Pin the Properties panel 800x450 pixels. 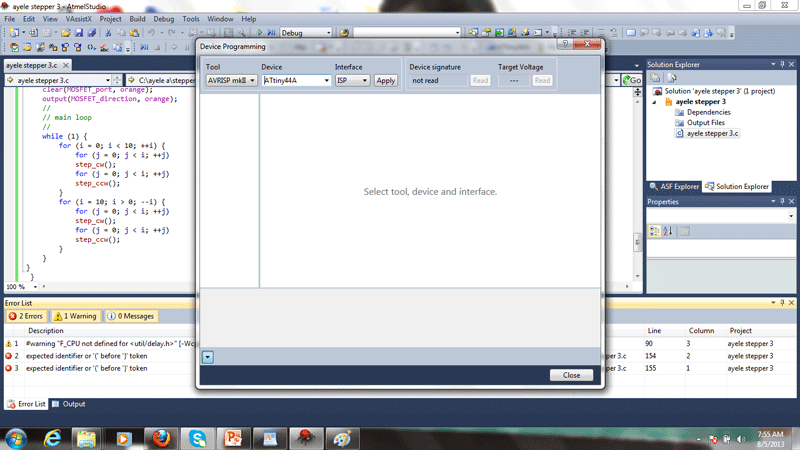pos(782,202)
